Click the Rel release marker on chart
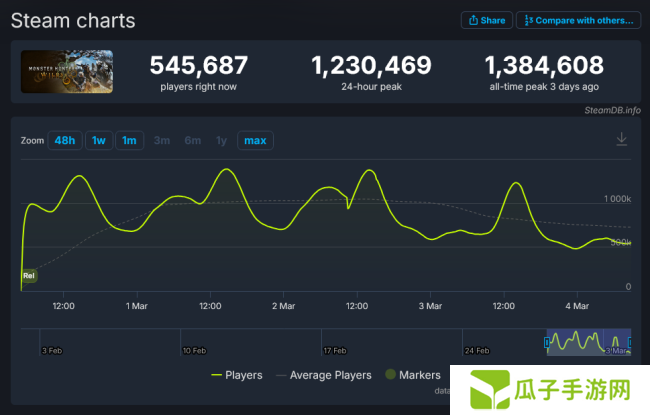 pos(29,276)
